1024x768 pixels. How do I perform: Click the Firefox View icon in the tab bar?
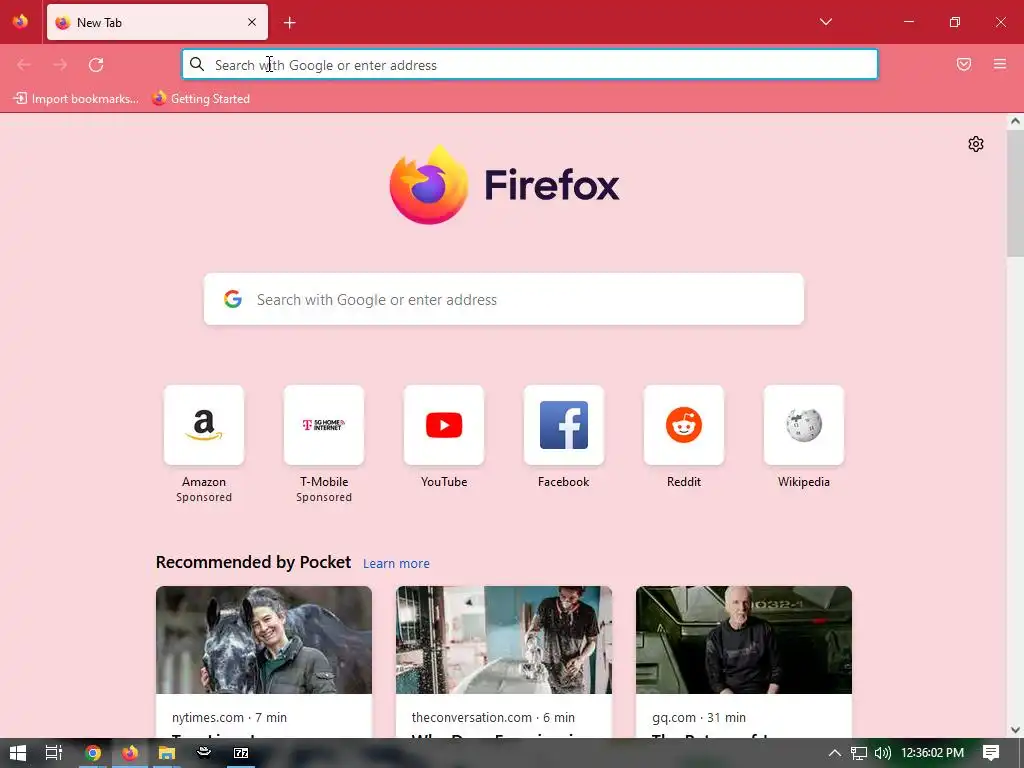click(x=20, y=22)
